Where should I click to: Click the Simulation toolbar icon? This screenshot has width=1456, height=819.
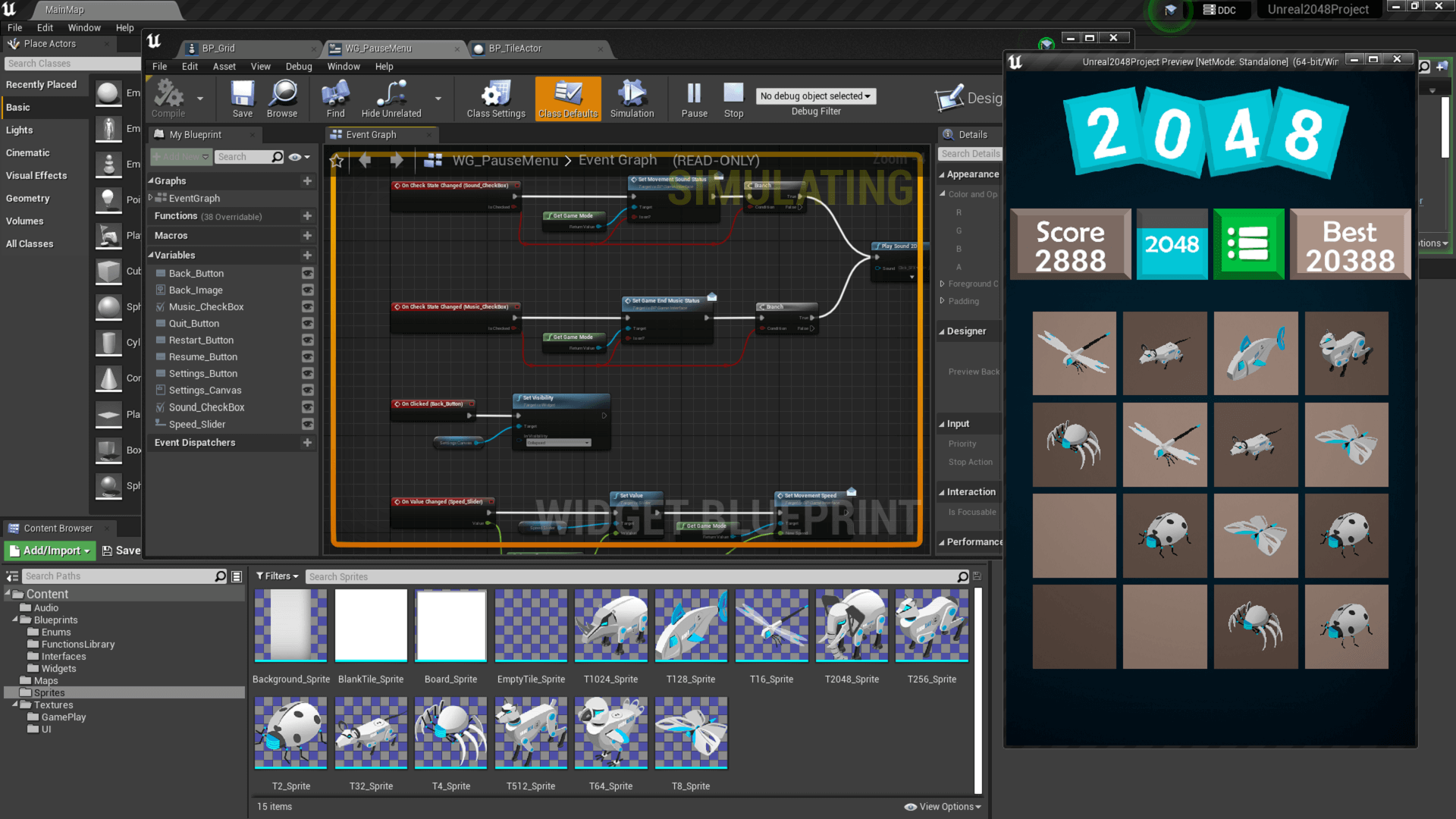(632, 99)
